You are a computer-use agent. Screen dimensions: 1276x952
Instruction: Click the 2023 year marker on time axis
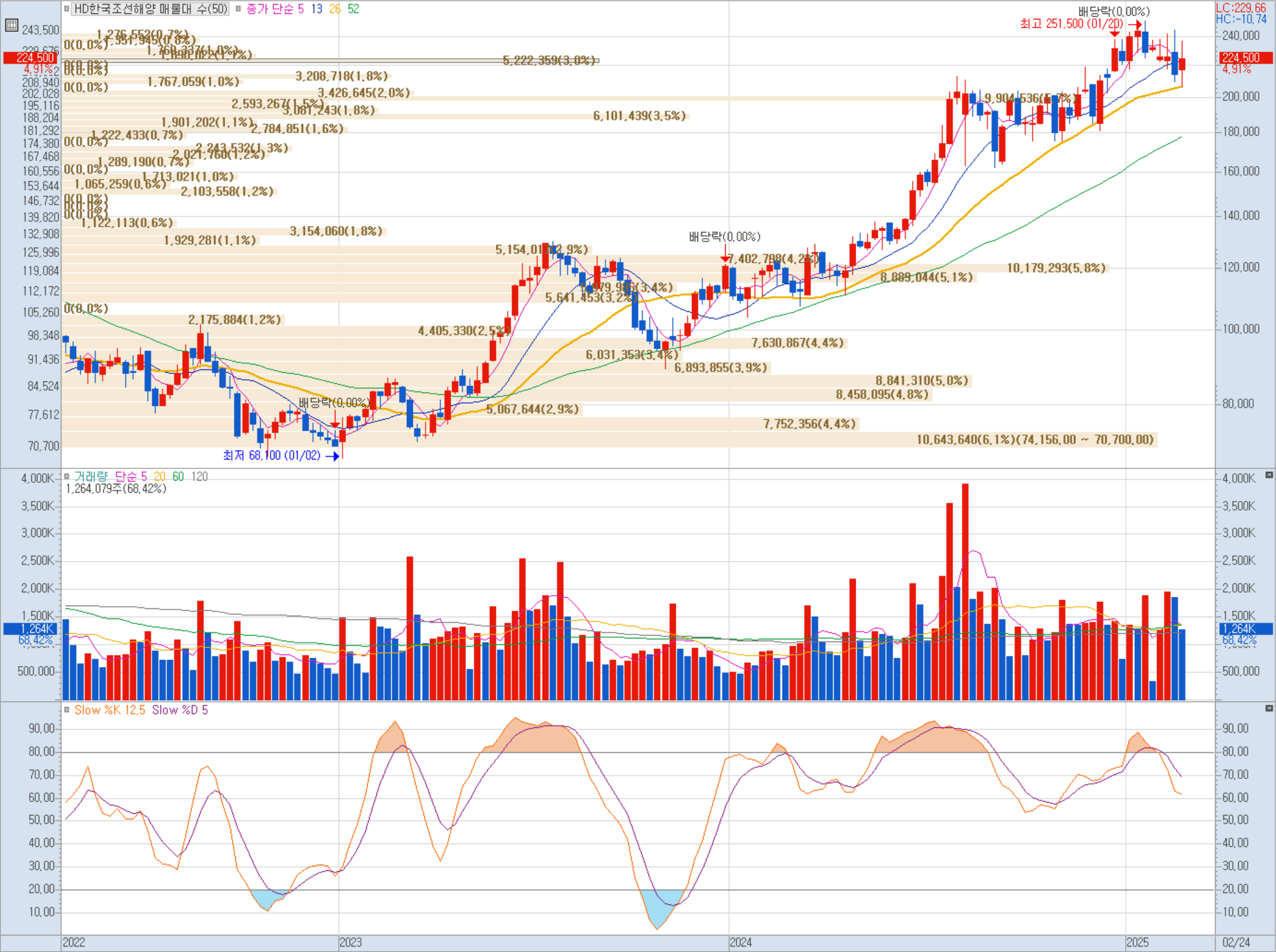pyautogui.click(x=350, y=942)
